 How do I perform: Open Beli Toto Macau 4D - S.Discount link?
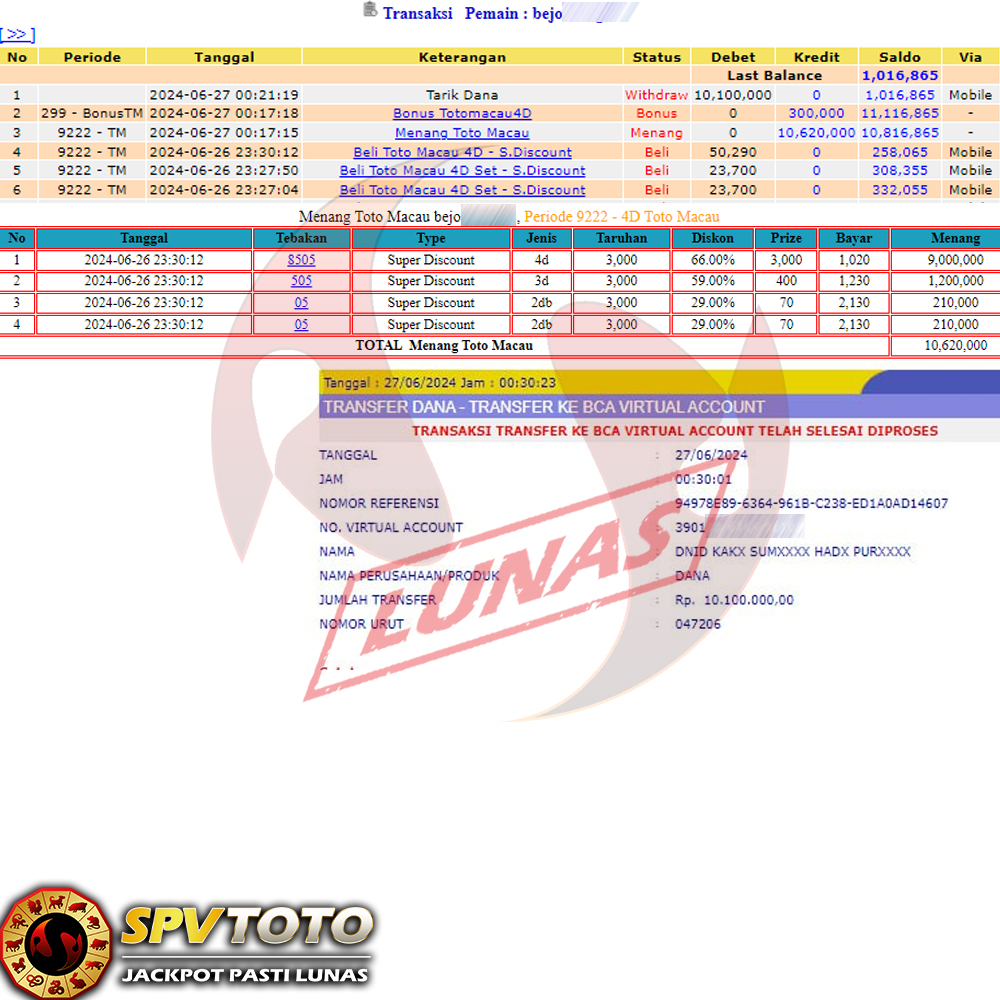(x=462, y=152)
